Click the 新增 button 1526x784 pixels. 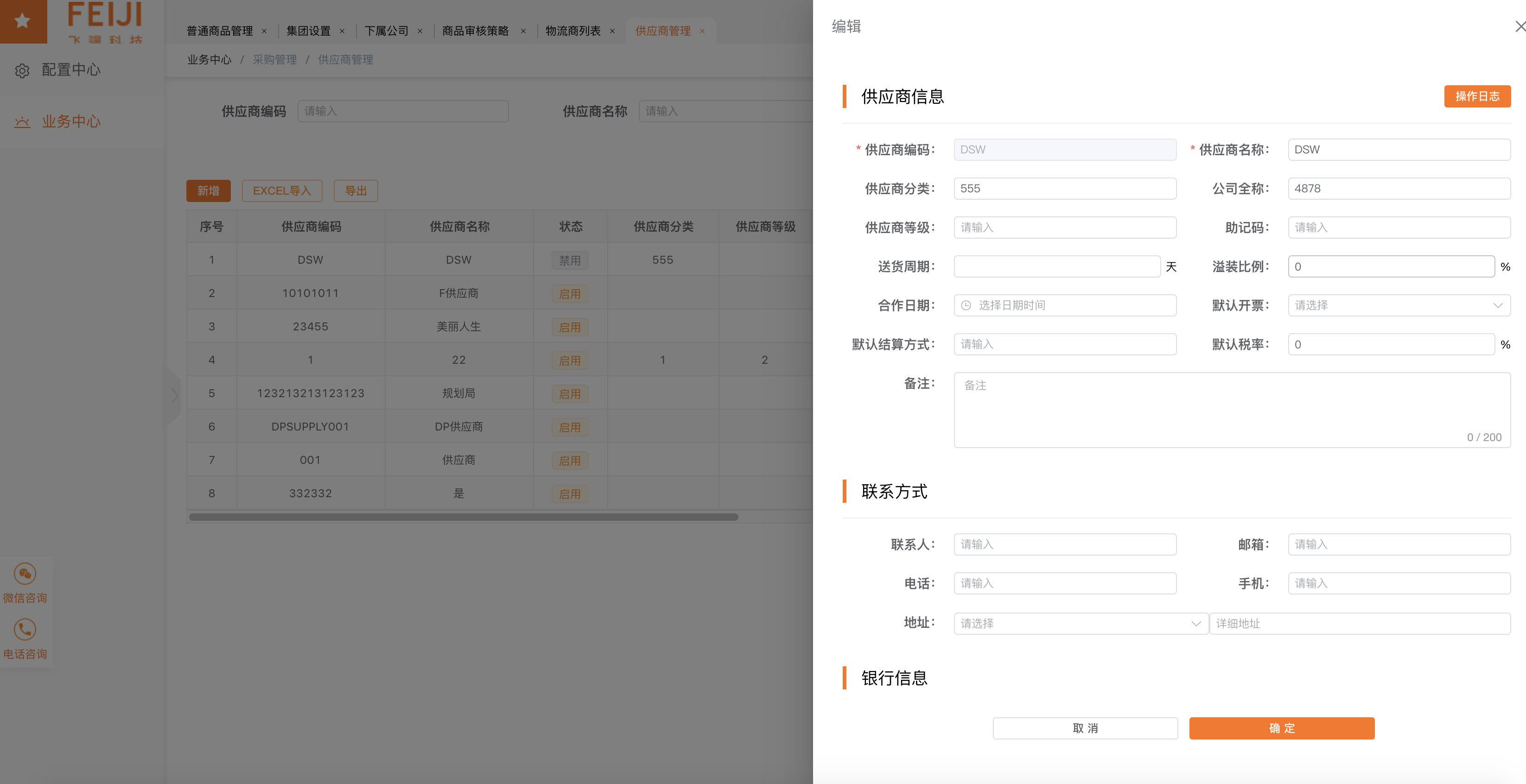tap(209, 190)
